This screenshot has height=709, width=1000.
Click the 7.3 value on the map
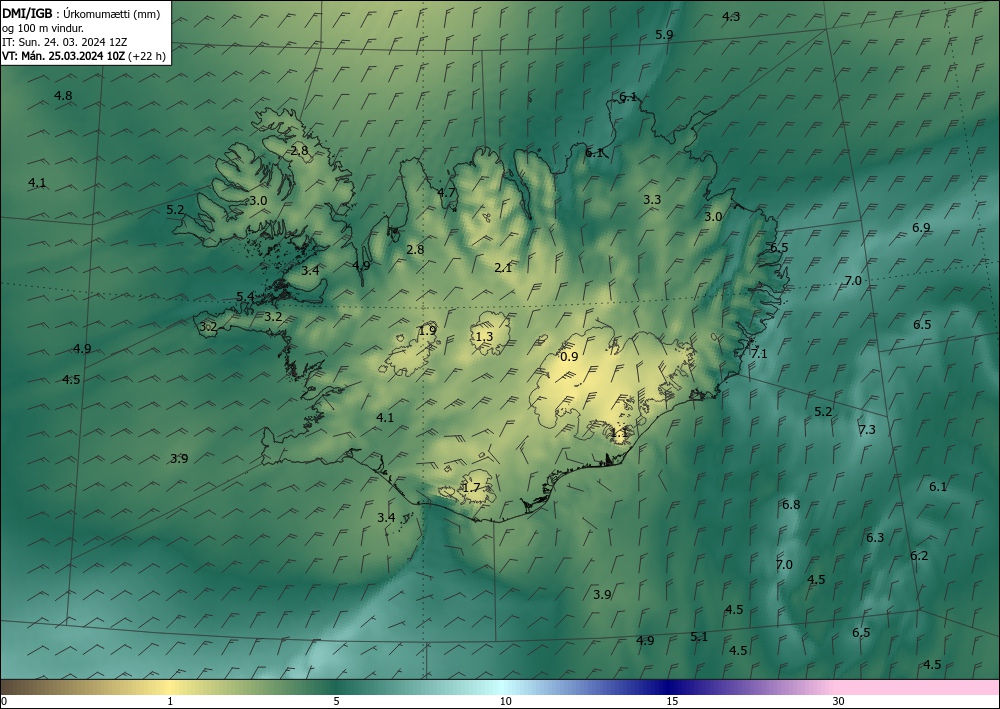pos(867,430)
